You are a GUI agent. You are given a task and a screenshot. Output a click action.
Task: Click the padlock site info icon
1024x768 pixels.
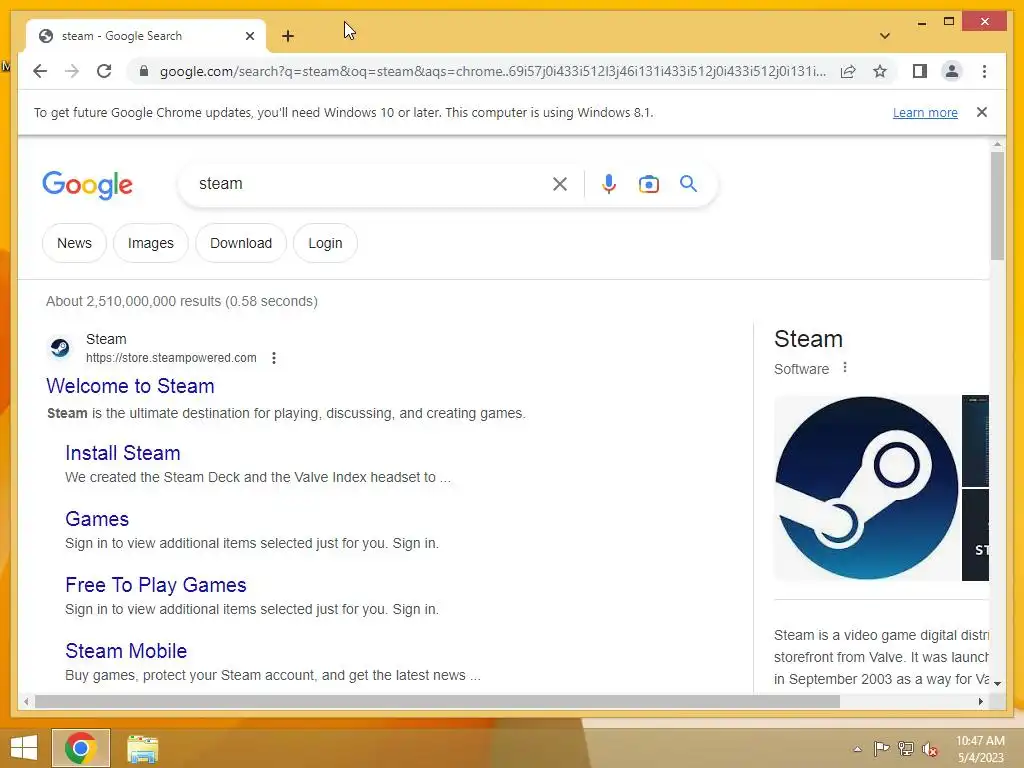pyautogui.click(x=144, y=71)
